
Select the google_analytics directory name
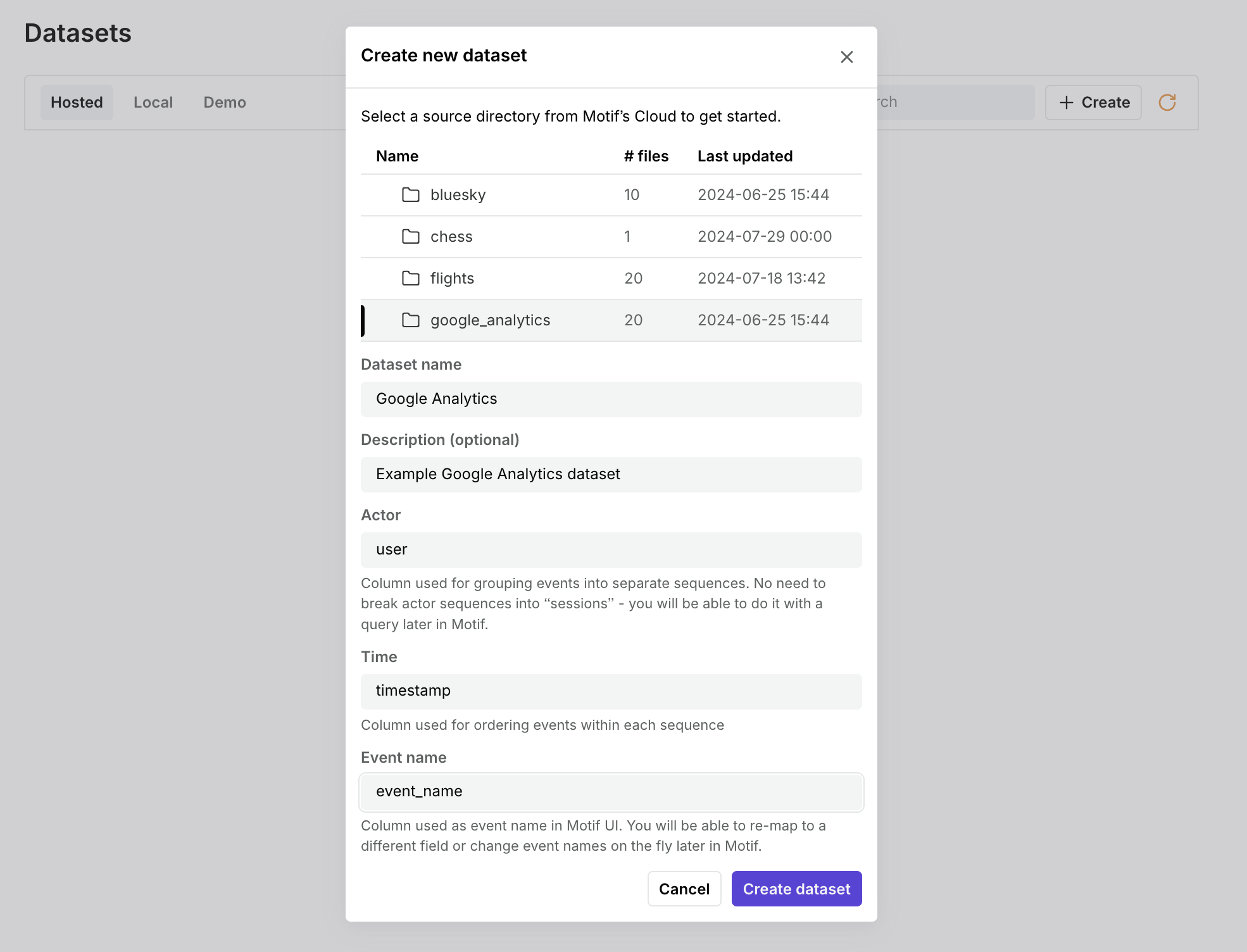tap(490, 320)
